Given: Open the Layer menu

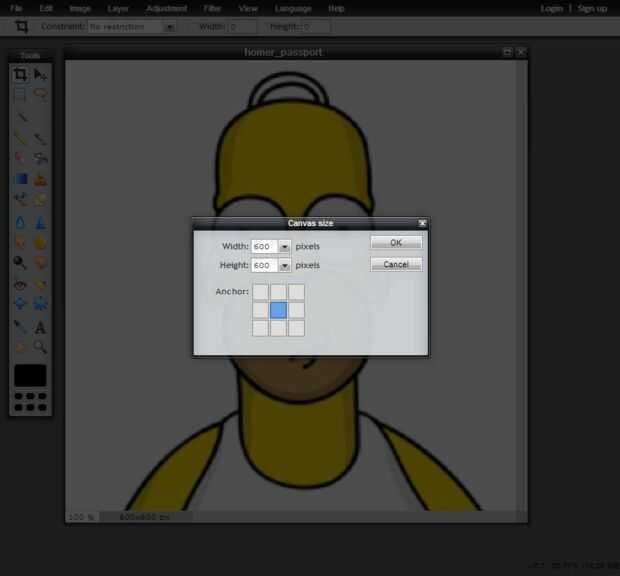Looking at the screenshot, I should [x=118, y=8].
